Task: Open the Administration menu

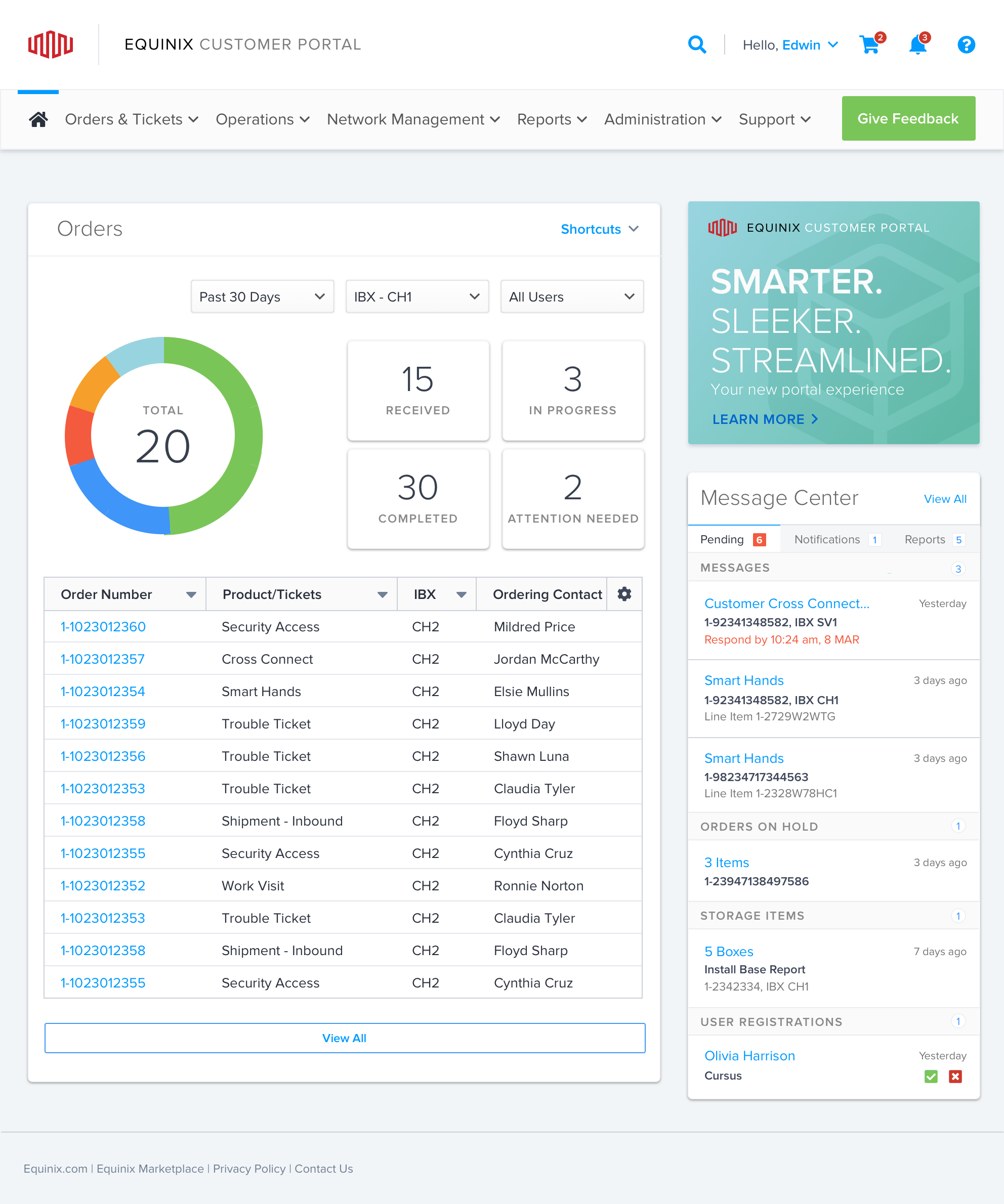Action: tap(663, 119)
